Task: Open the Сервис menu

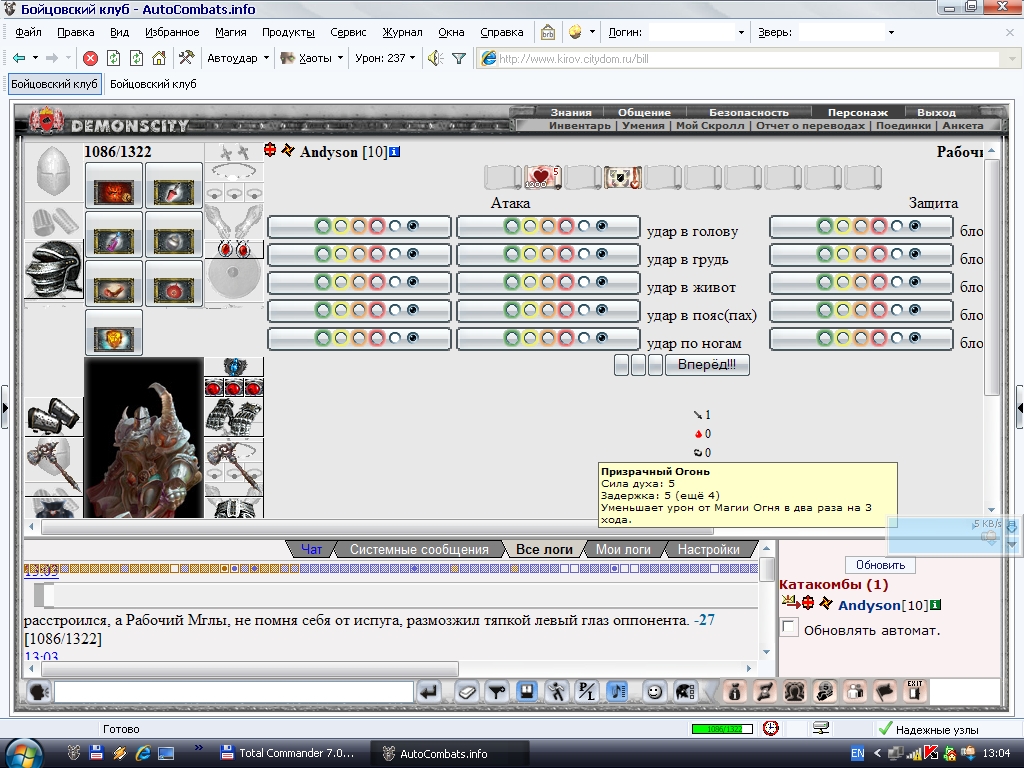Action: (x=348, y=32)
